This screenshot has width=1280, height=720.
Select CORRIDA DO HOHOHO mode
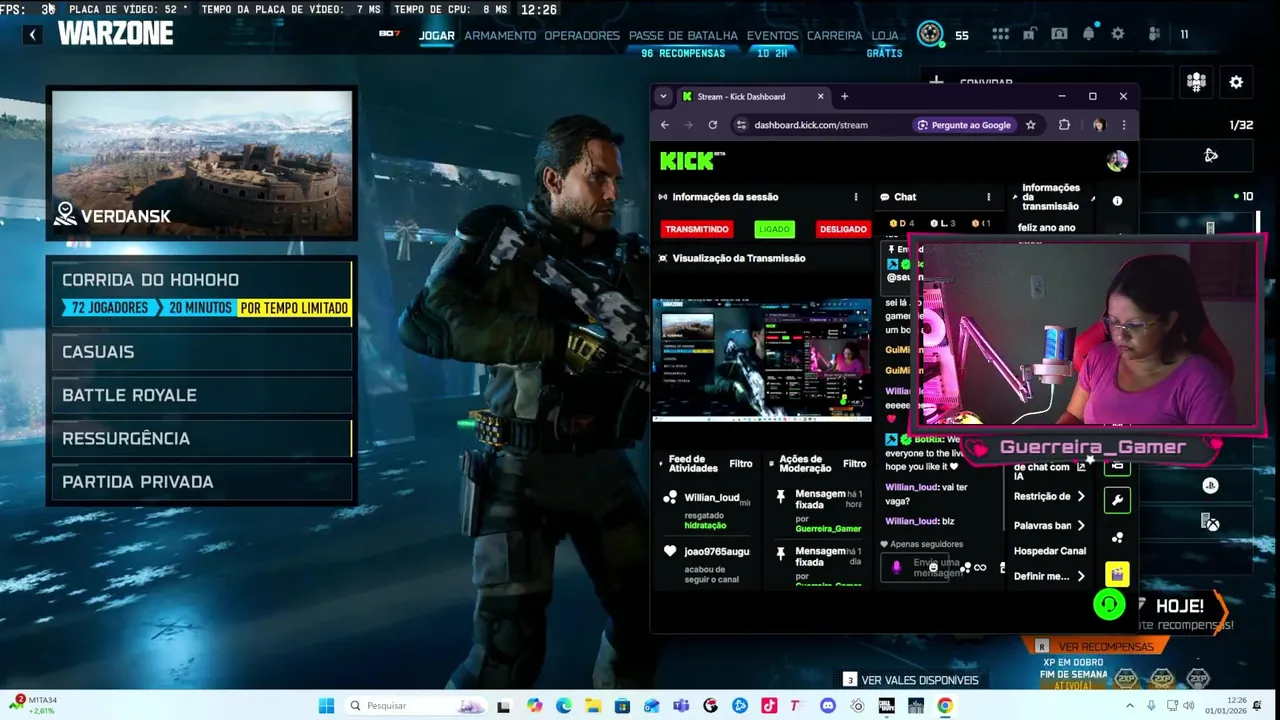[x=202, y=293]
